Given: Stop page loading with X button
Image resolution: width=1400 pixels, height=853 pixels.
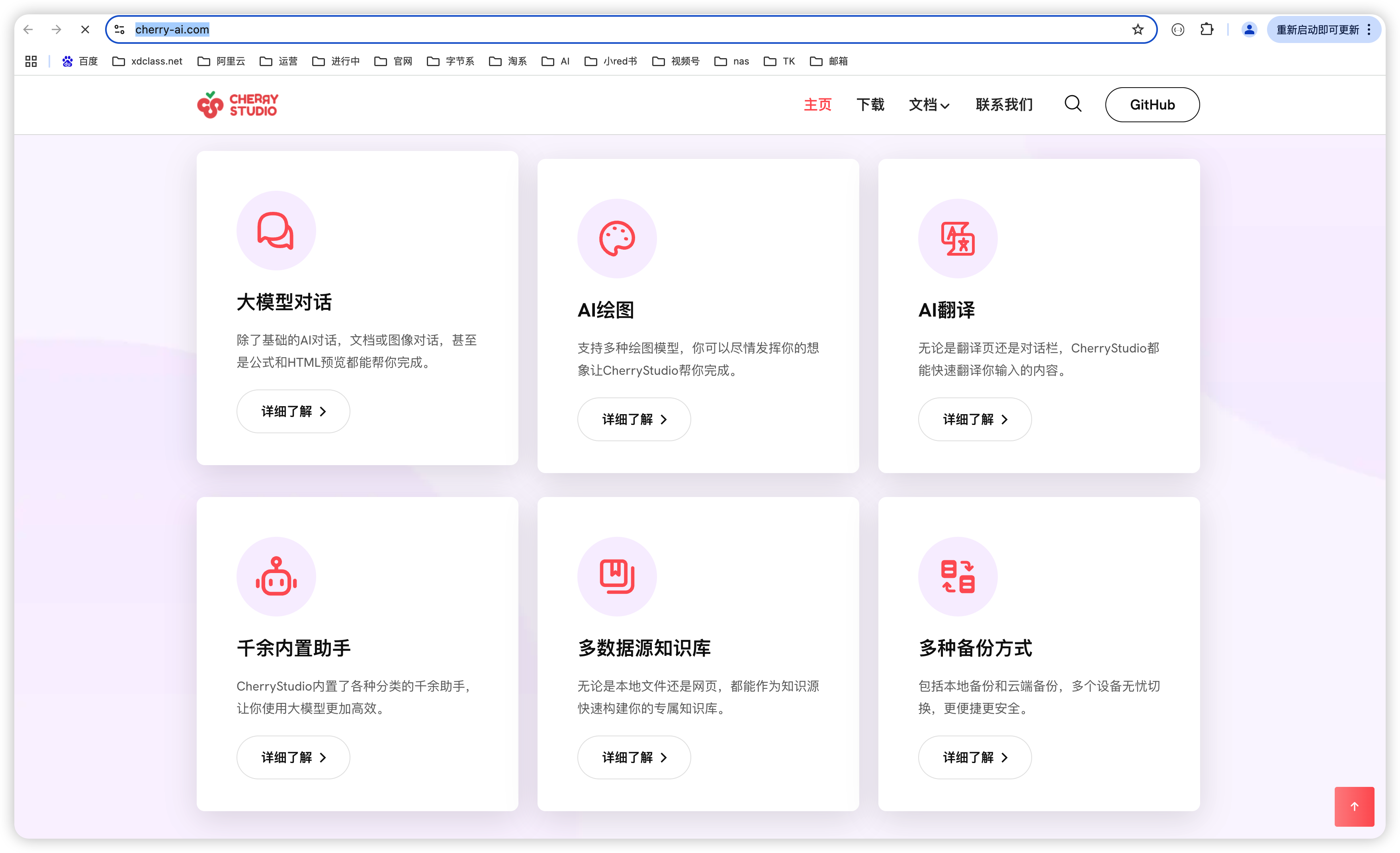Looking at the screenshot, I should point(85,29).
